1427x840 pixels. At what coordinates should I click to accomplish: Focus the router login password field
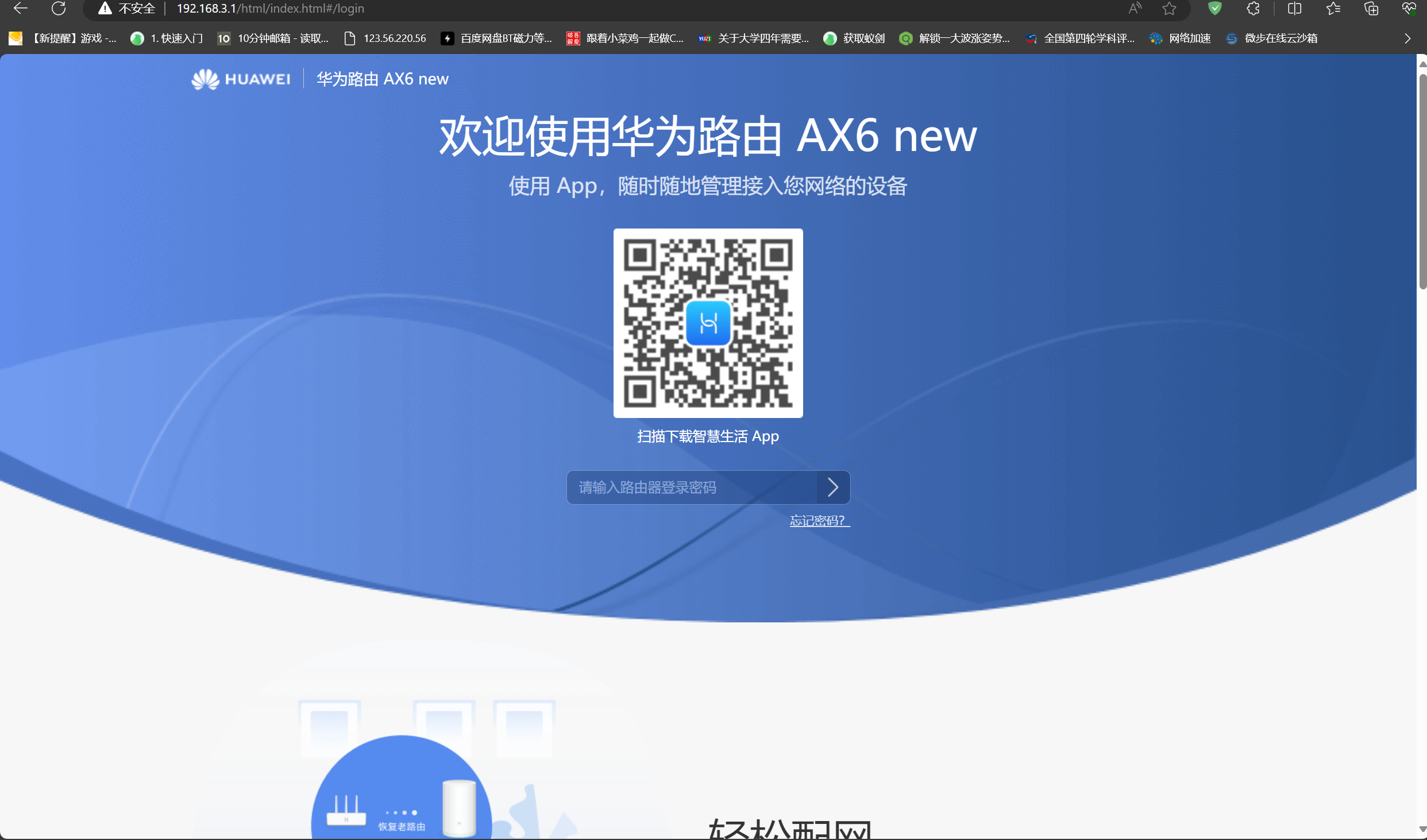692,487
